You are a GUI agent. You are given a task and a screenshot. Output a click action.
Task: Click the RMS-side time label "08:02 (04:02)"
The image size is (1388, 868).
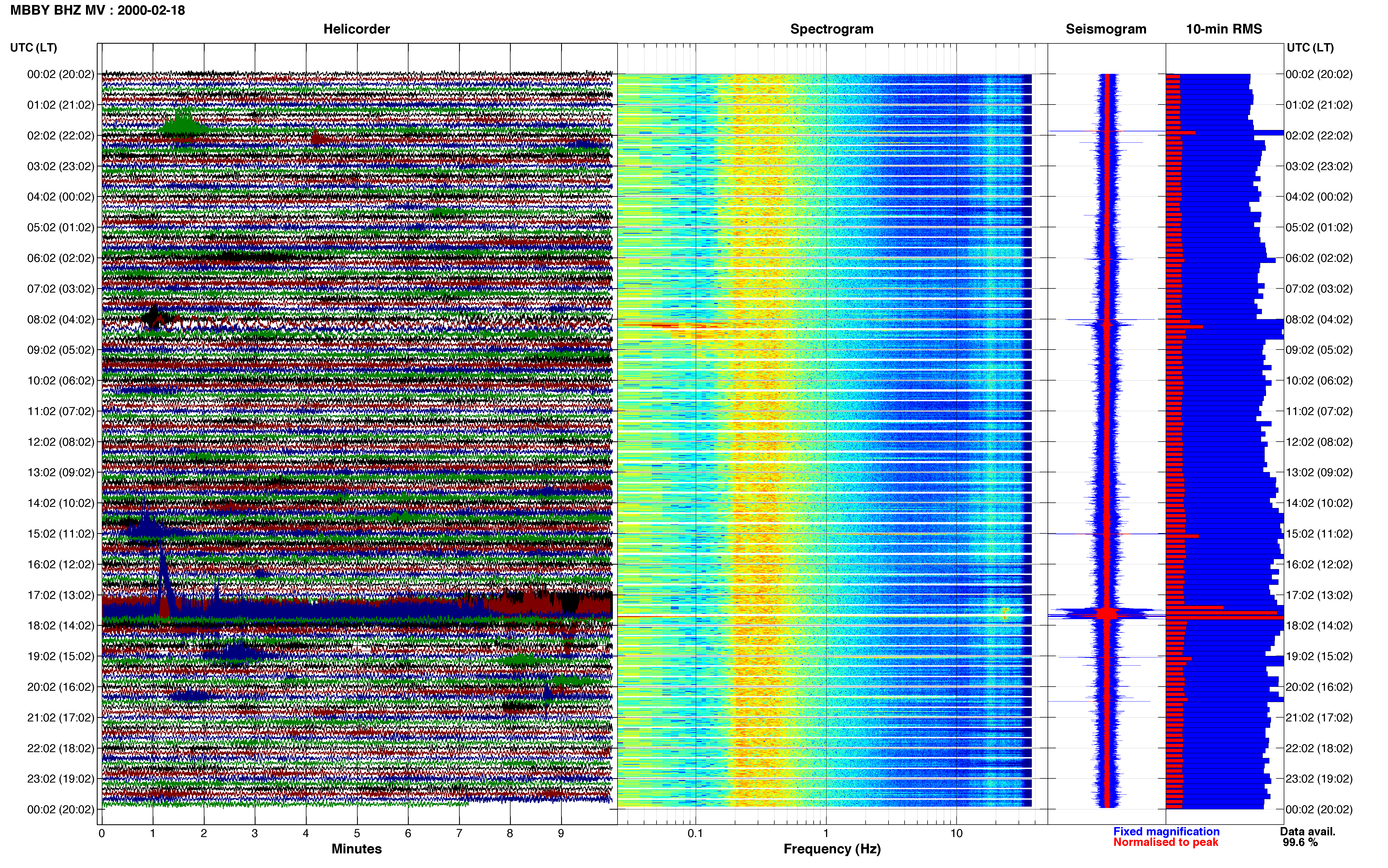1319,319
